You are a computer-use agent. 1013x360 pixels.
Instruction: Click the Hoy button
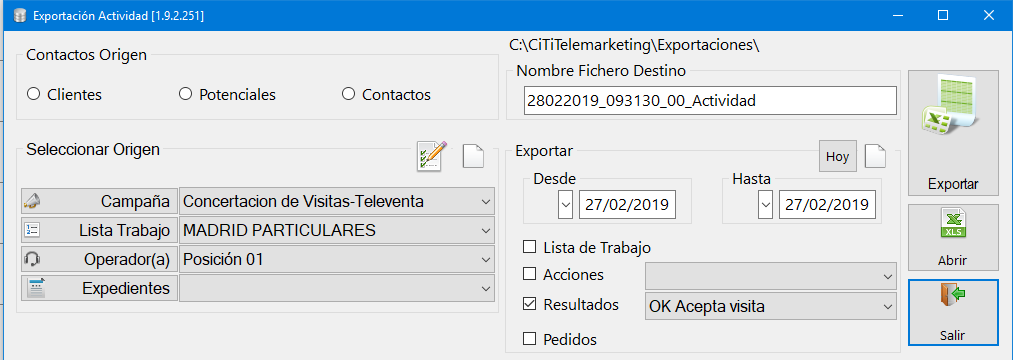point(837,156)
